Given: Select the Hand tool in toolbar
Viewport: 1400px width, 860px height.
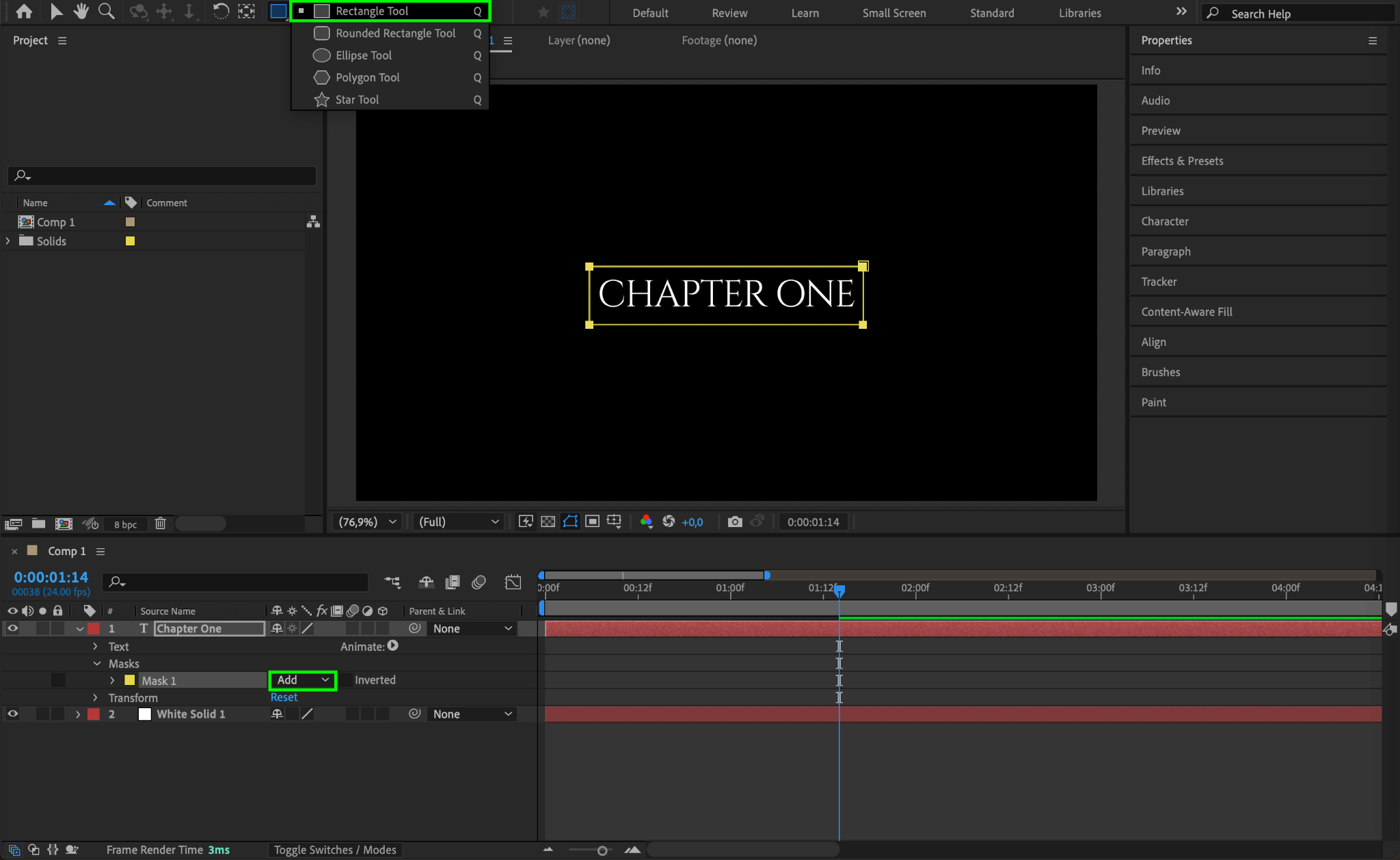Looking at the screenshot, I should (x=81, y=11).
